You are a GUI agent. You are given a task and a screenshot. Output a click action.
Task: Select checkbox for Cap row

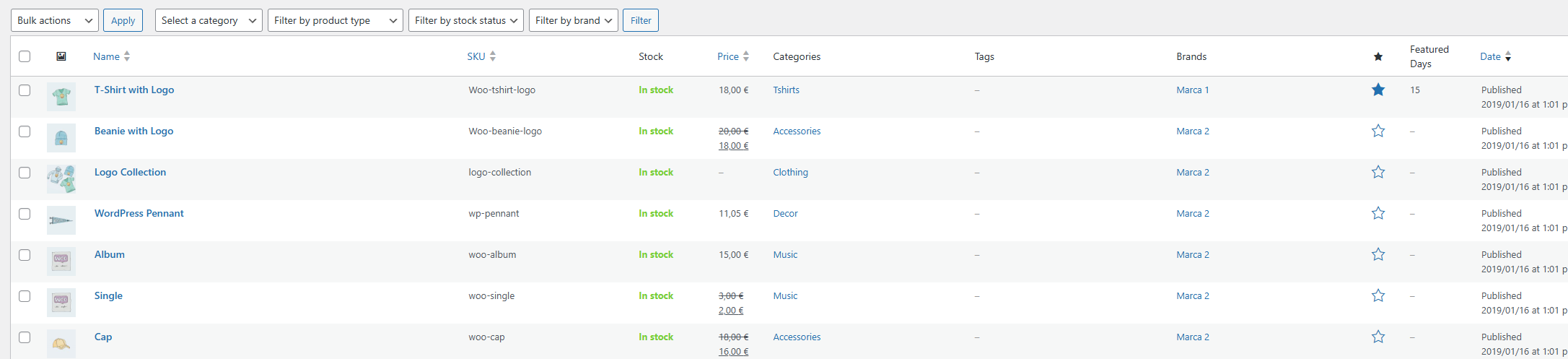[25, 337]
